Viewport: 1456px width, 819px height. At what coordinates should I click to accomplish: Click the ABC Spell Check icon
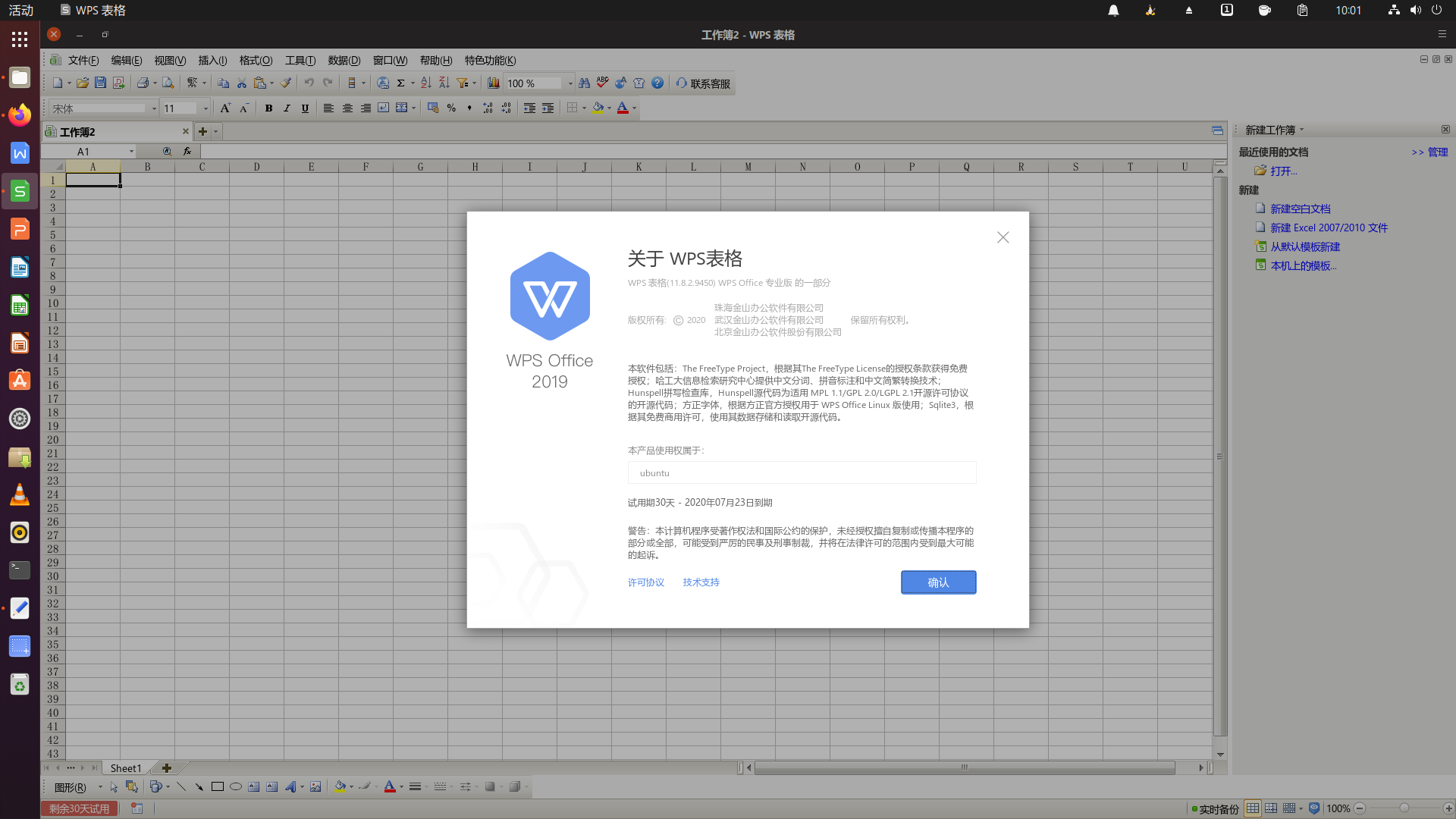coord(603,83)
